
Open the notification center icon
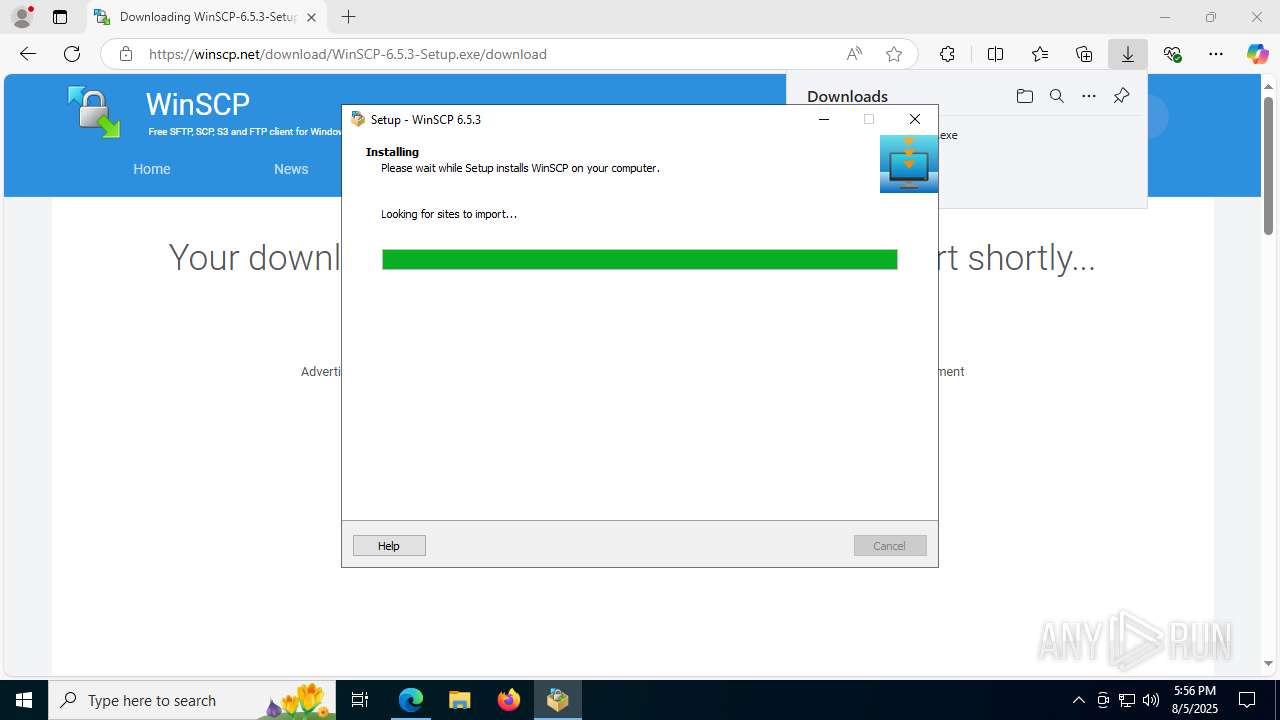coord(1247,700)
